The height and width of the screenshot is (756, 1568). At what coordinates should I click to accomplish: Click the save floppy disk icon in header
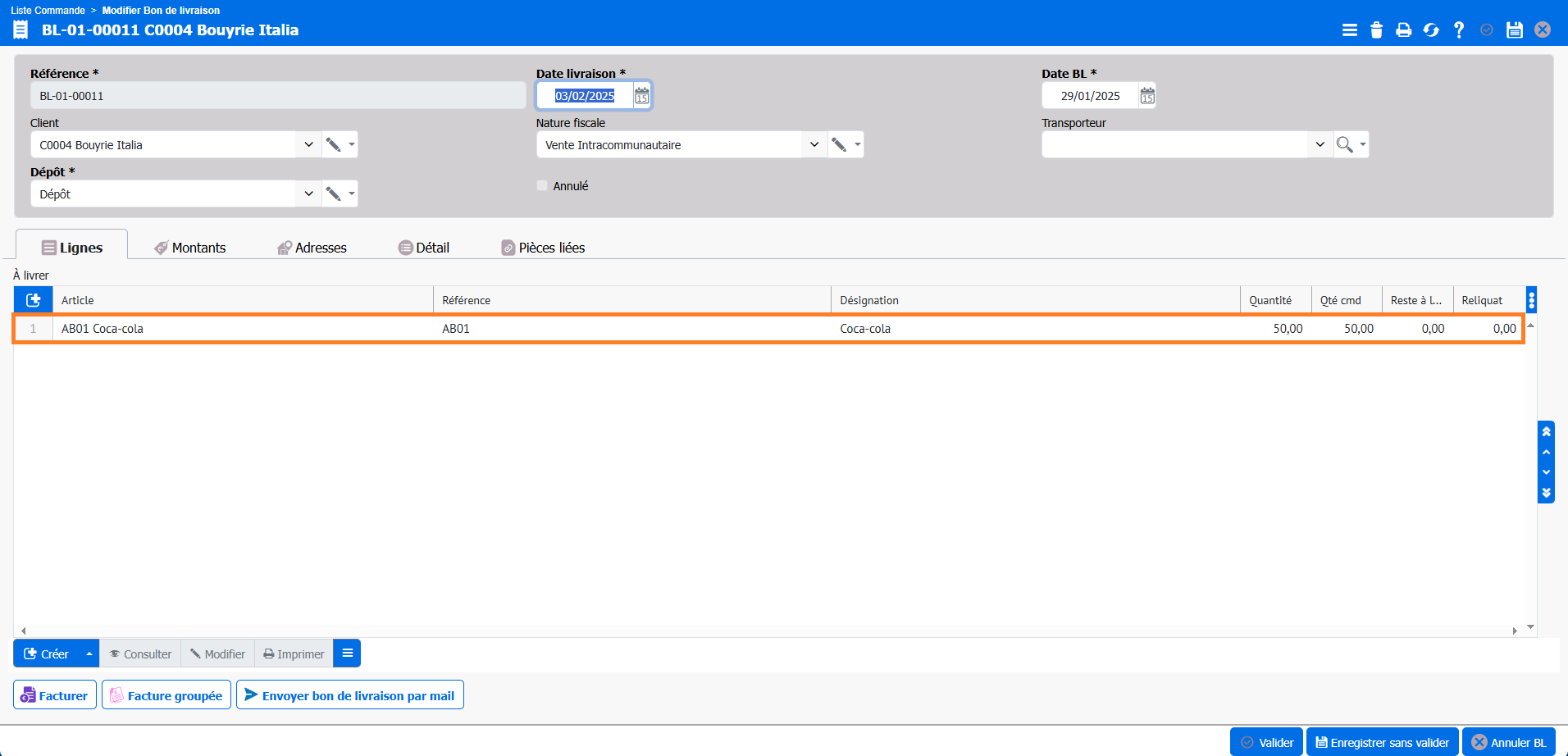[x=1515, y=30]
